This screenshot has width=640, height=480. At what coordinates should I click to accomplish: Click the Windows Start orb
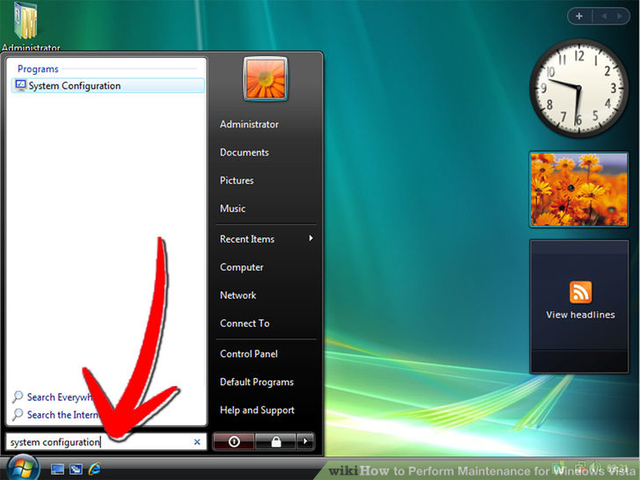[22, 468]
